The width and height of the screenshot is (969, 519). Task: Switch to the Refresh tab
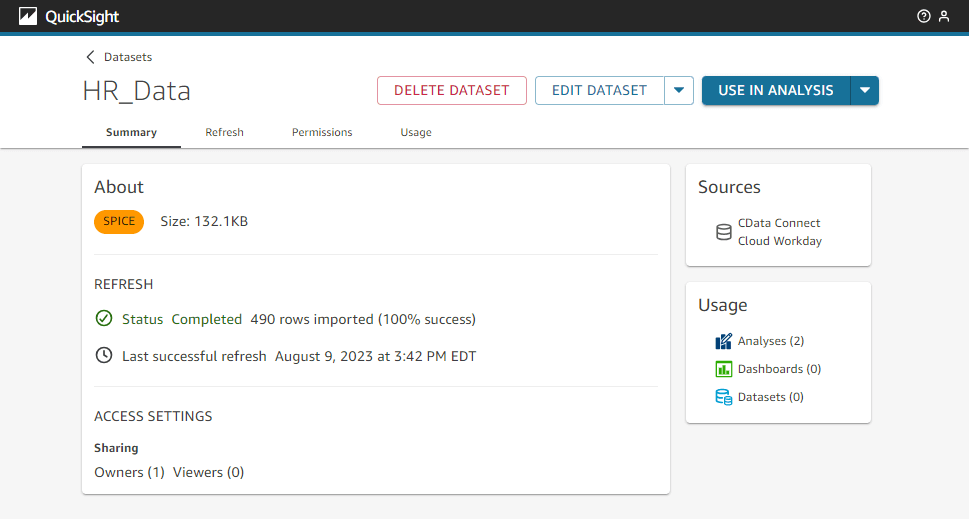pyautogui.click(x=224, y=132)
